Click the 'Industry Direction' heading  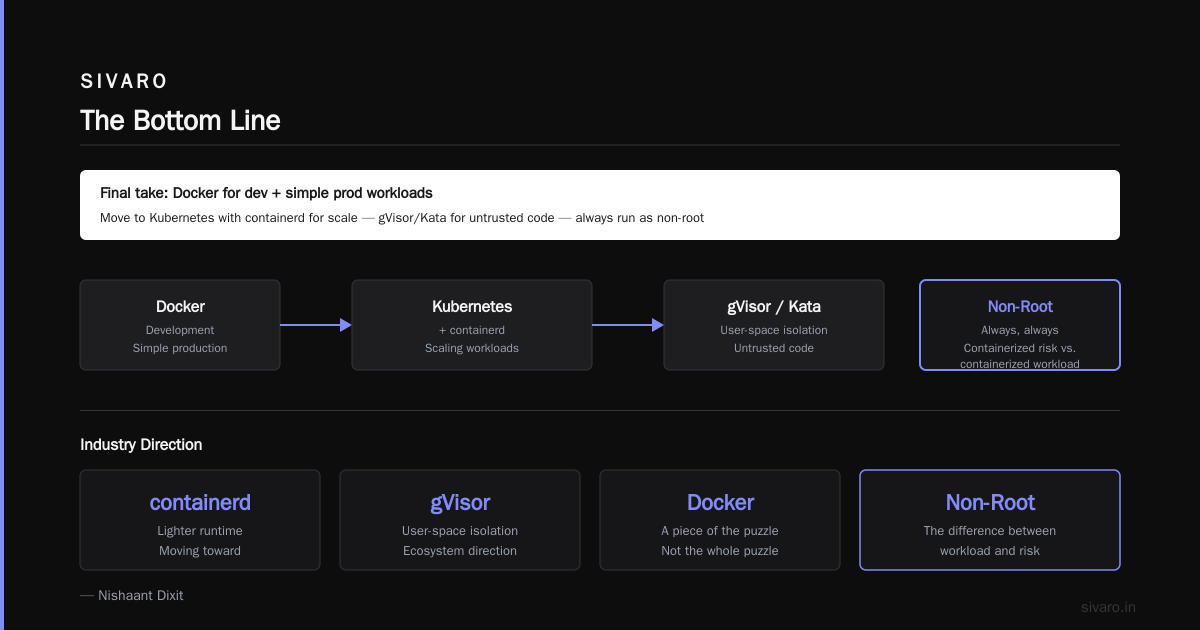[x=141, y=445]
